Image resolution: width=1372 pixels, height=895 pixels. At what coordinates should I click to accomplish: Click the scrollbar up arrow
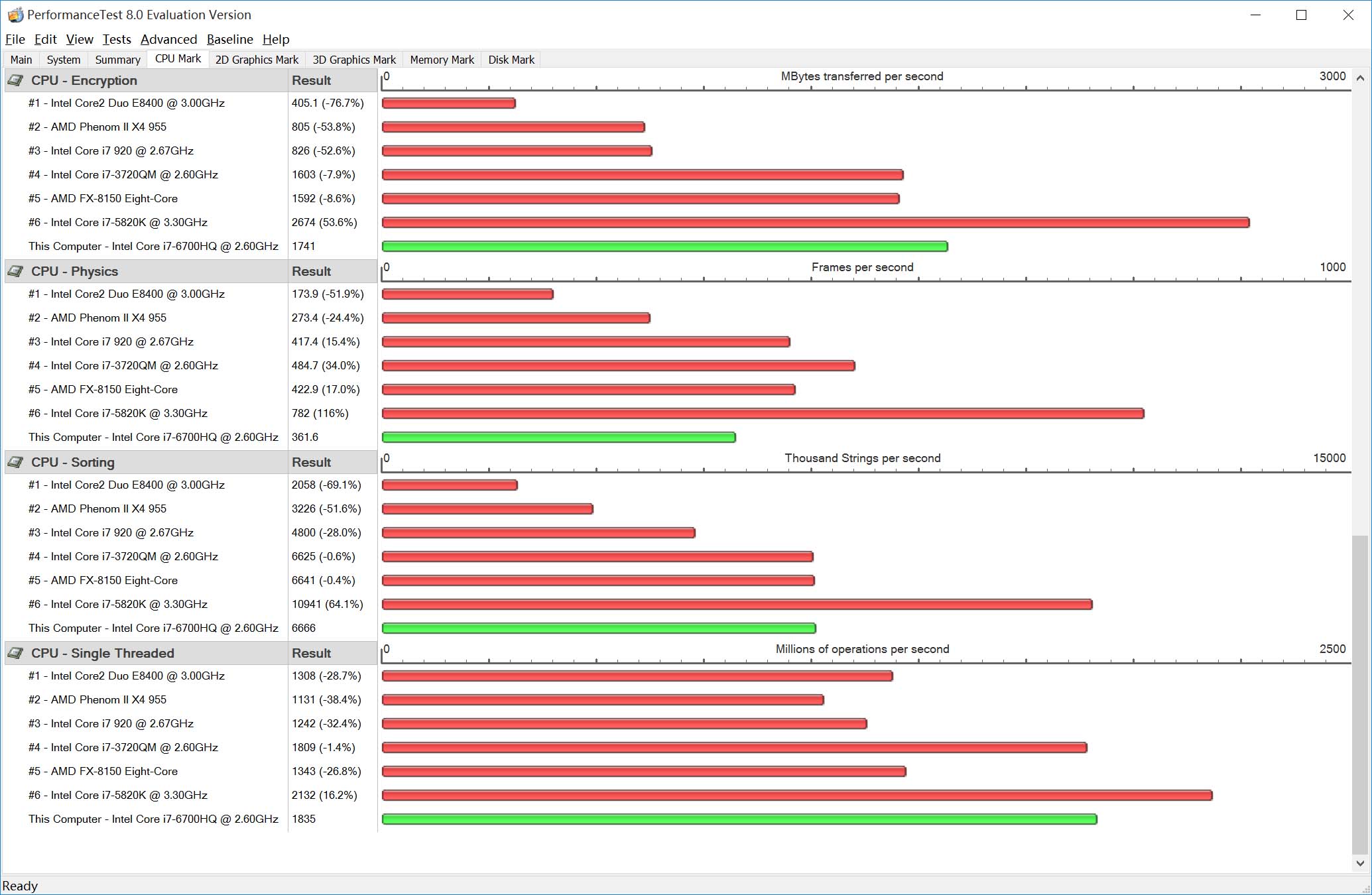(1360, 78)
